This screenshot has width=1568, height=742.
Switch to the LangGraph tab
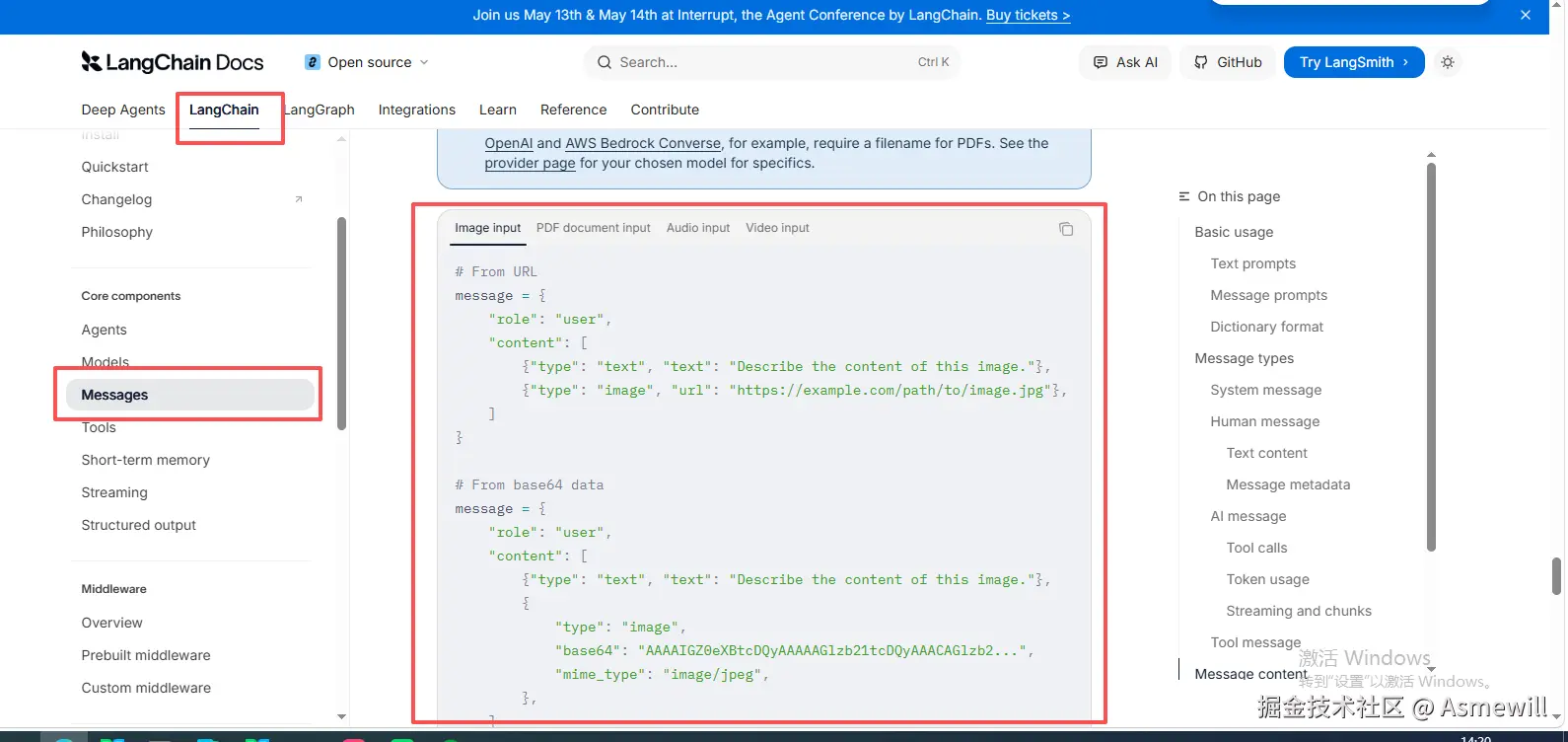pos(319,110)
